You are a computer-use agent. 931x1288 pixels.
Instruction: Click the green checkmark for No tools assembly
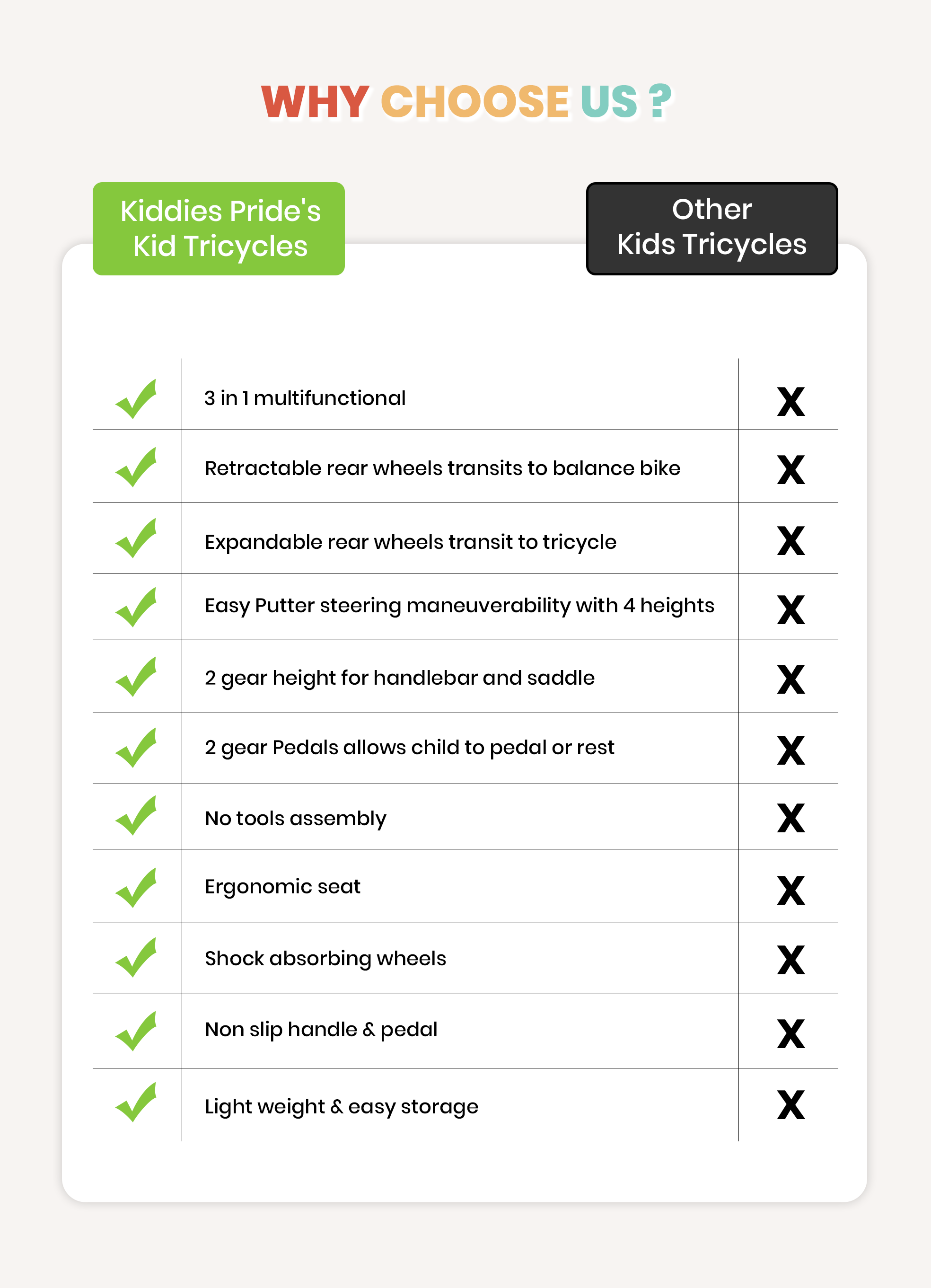coord(136,816)
